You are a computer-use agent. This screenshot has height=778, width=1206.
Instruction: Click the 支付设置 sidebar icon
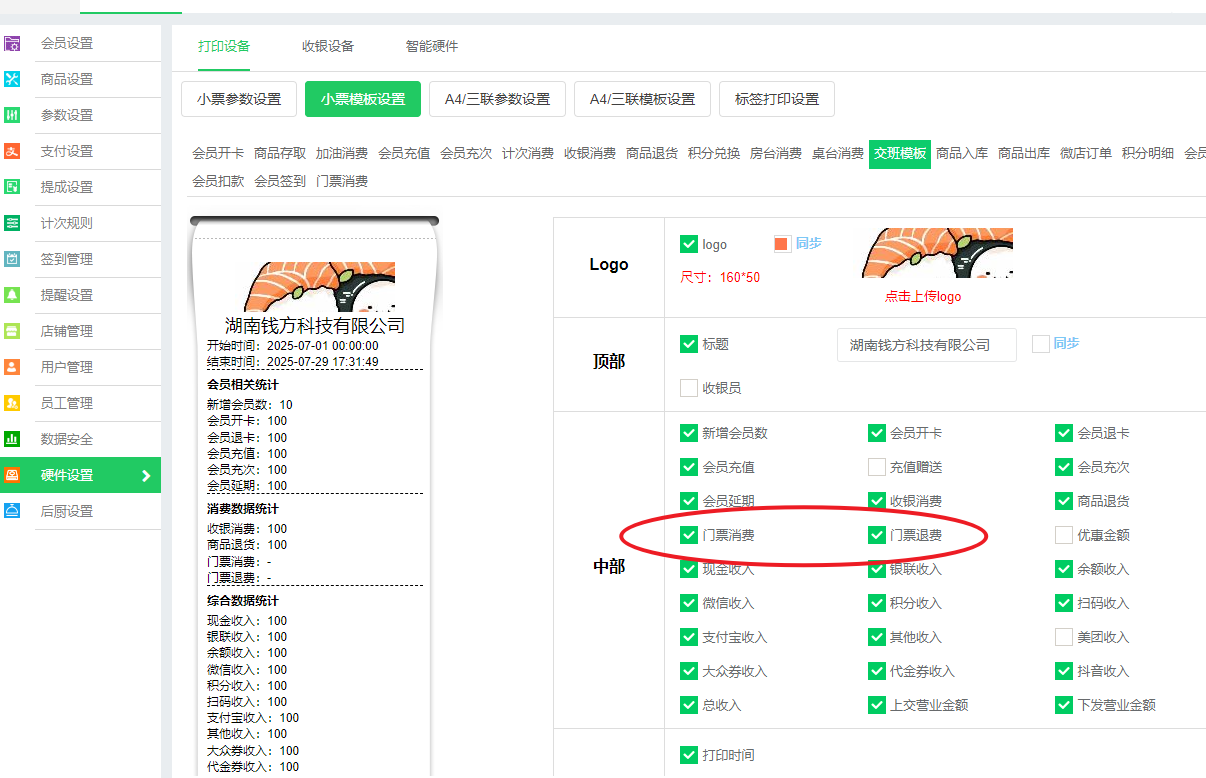point(12,151)
